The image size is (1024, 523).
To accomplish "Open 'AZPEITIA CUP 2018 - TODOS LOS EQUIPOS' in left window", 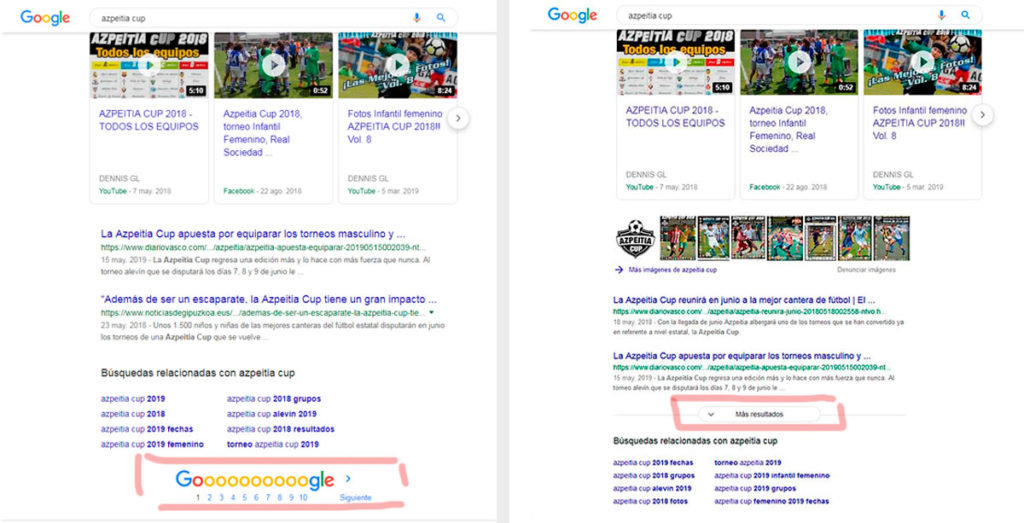I will pos(149,120).
